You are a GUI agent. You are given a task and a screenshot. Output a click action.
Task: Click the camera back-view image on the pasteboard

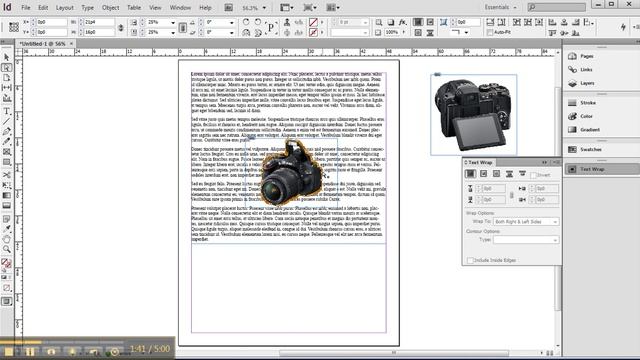(473, 115)
